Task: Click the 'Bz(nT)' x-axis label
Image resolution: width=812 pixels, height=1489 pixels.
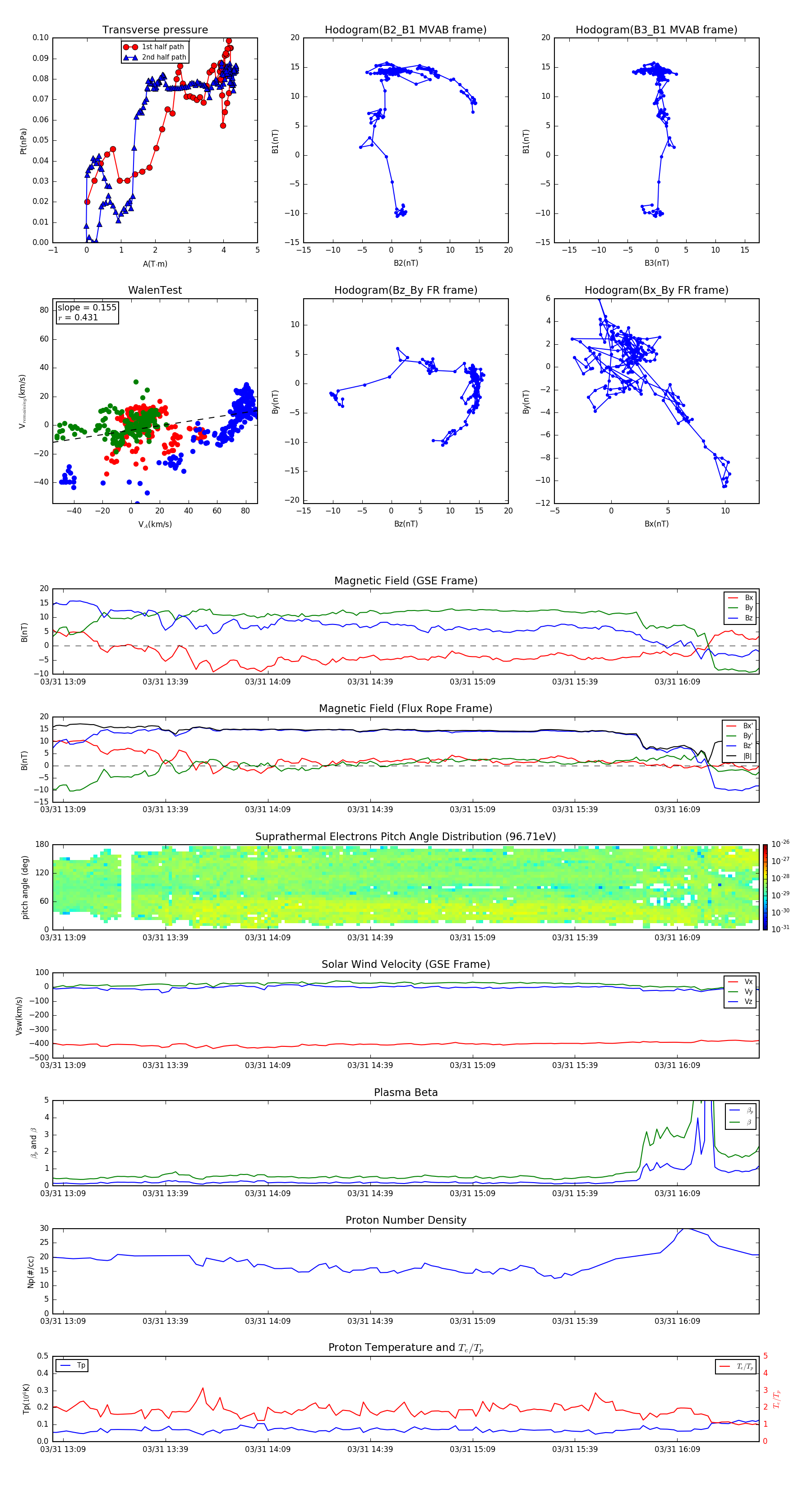Action: point(406,524)
